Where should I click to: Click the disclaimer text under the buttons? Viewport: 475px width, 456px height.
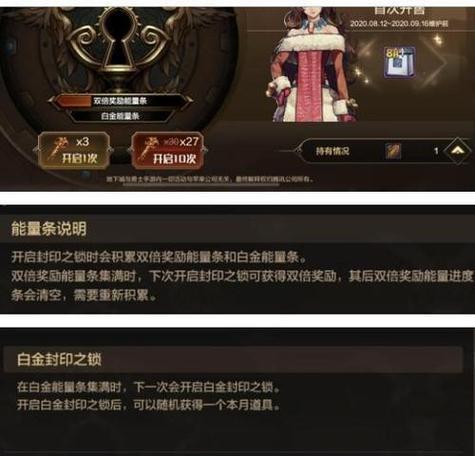(x=210, y=179)
